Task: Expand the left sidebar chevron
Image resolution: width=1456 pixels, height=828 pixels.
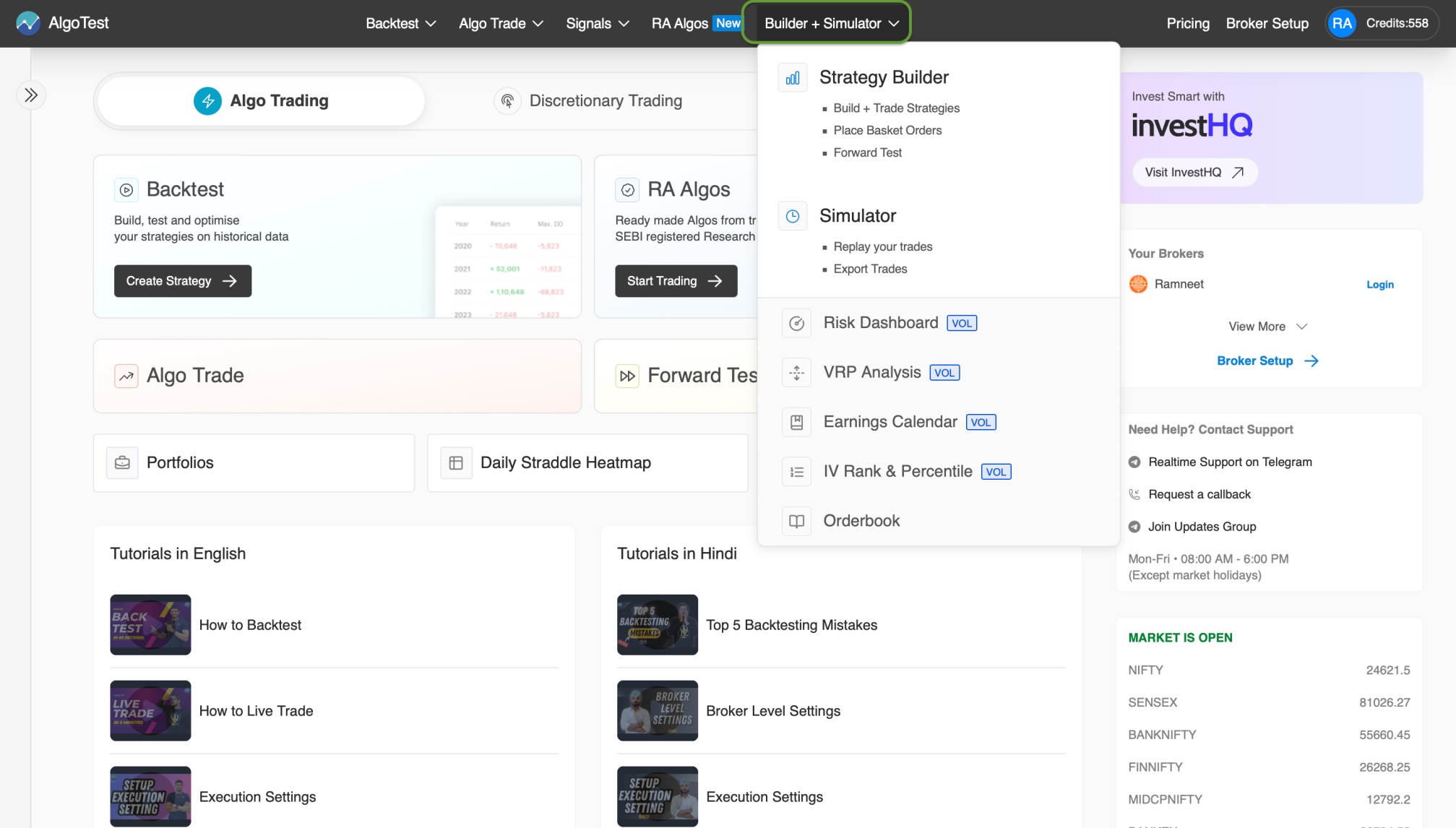Action: (31, 95)
